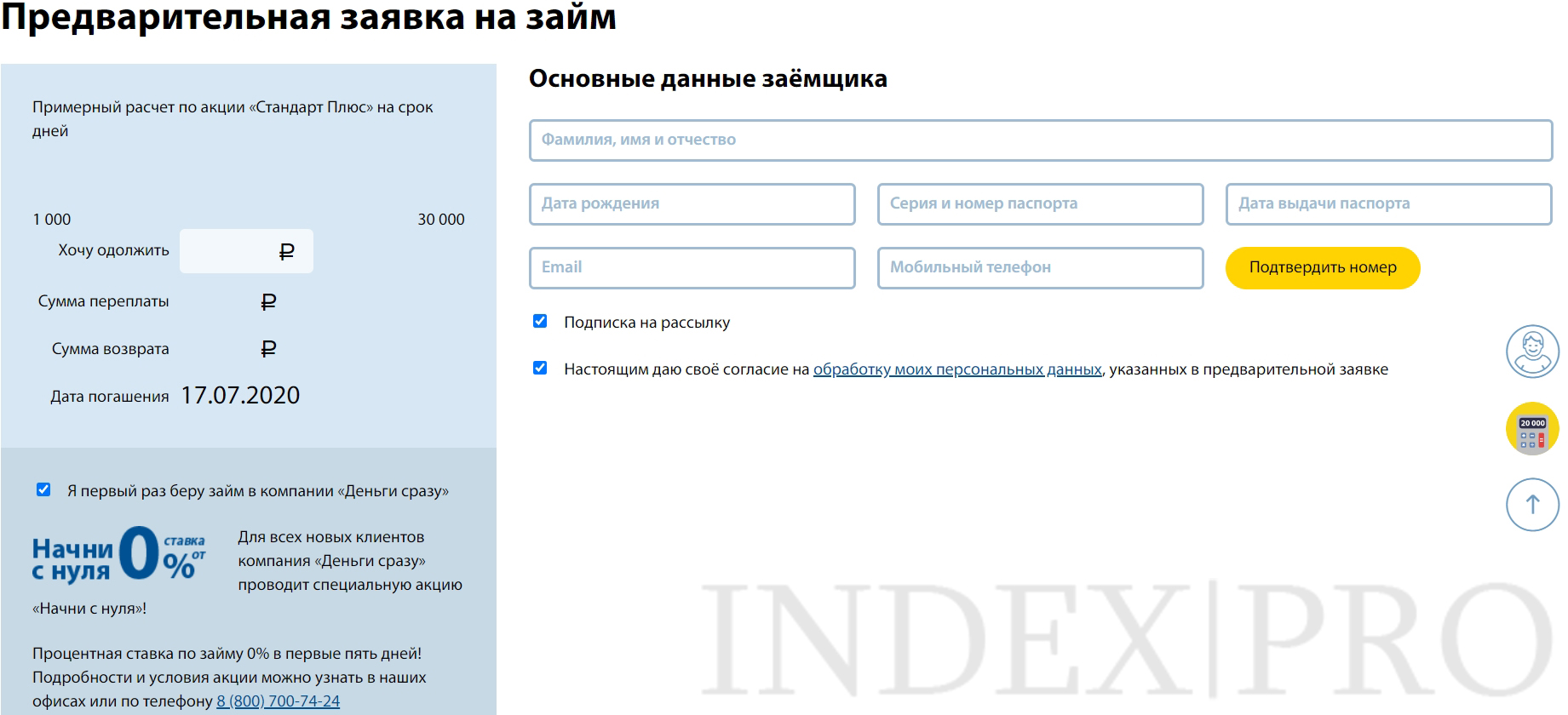Uncheck the 'Подписка на рассылку' checkbox

click(x=540, y=321)
